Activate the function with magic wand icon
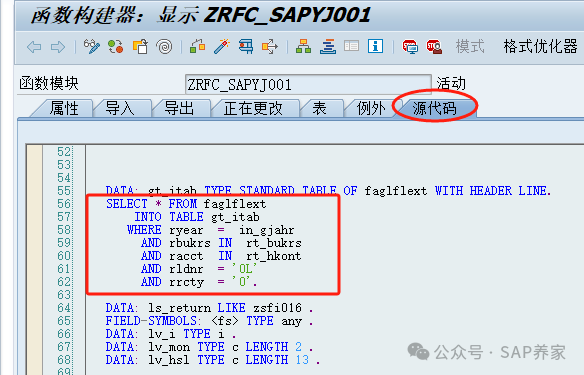 pyautogui.click(x=222, y=47)
